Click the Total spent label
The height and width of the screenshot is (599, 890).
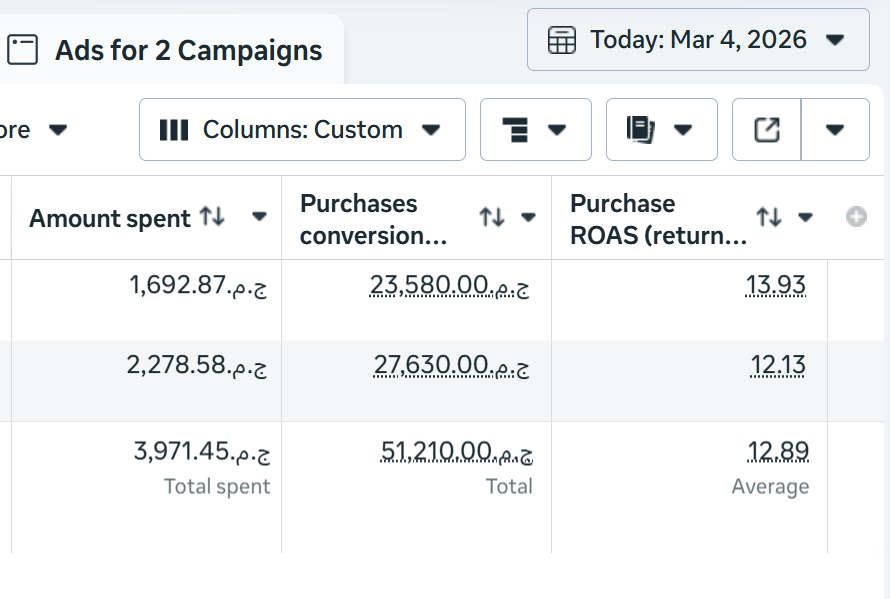click(217, 487)
